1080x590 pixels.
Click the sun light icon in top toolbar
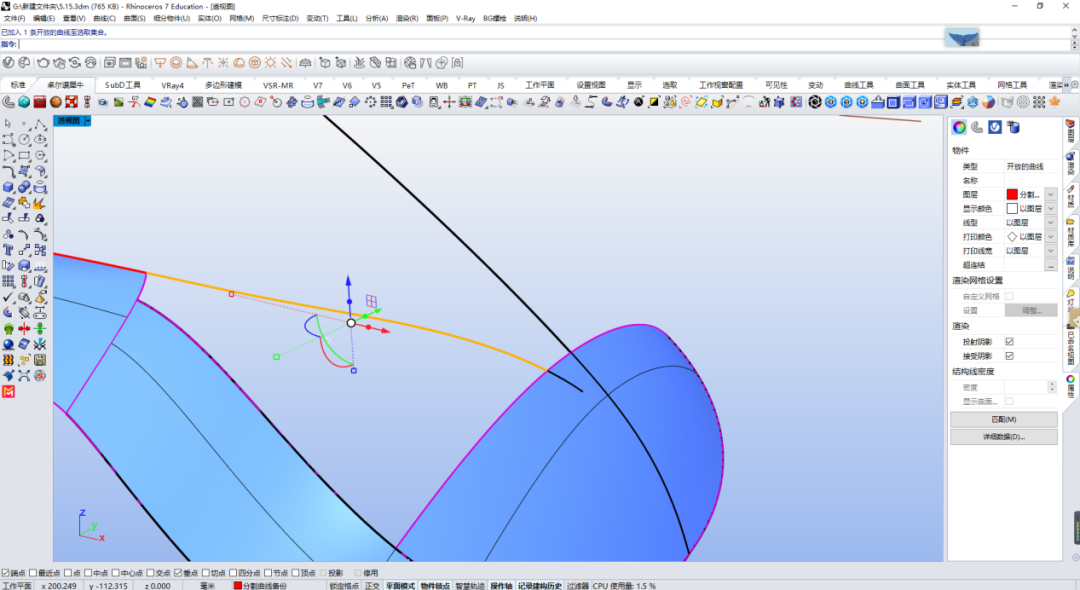click(271, 63)
